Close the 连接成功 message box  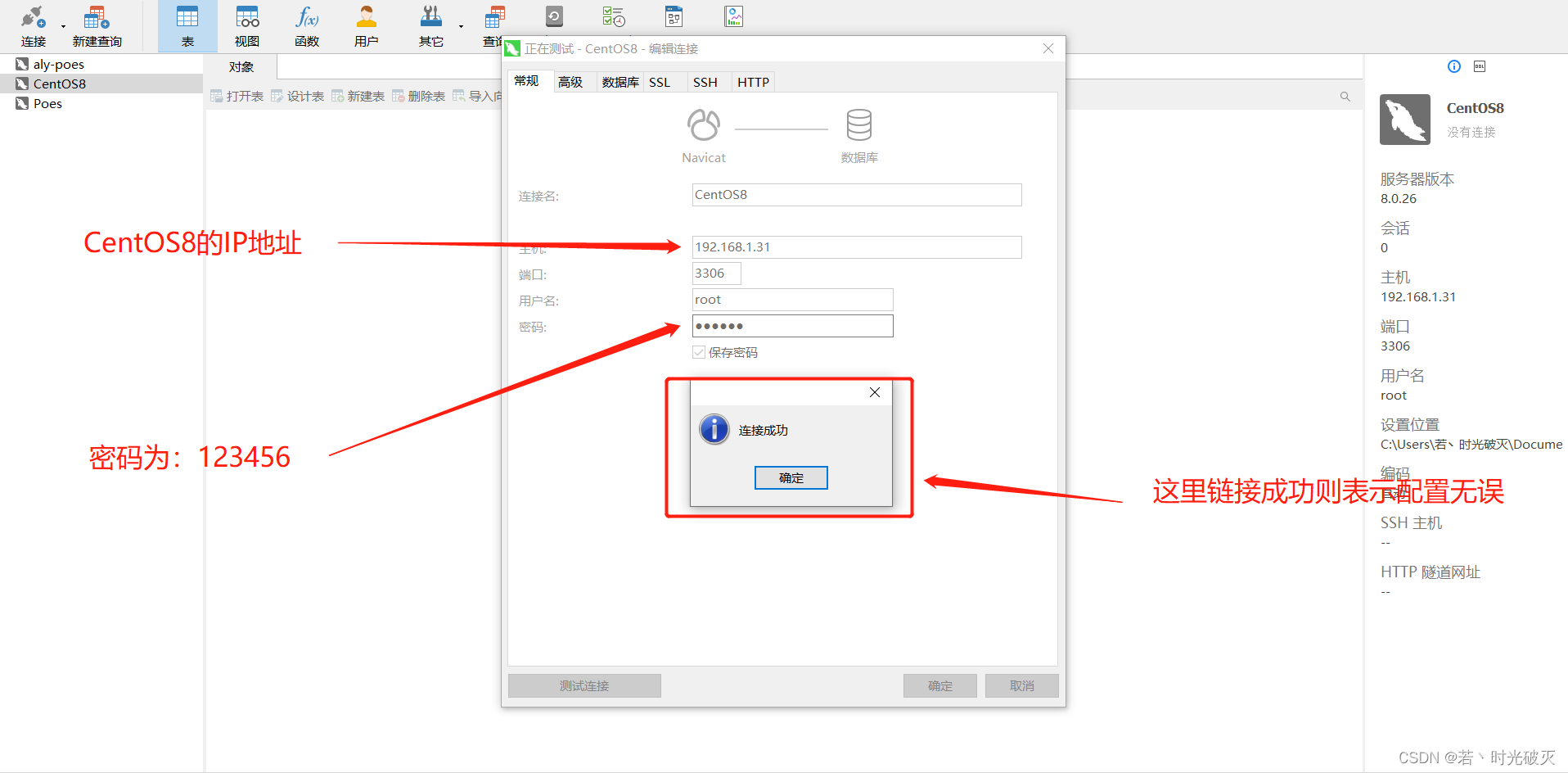875,392
